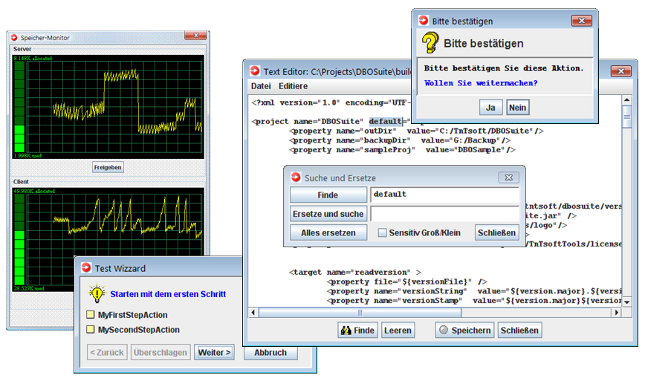Open the Datei menu in Text Editor
The height and width of the screenshot is (378, 645).
(261, 86)
